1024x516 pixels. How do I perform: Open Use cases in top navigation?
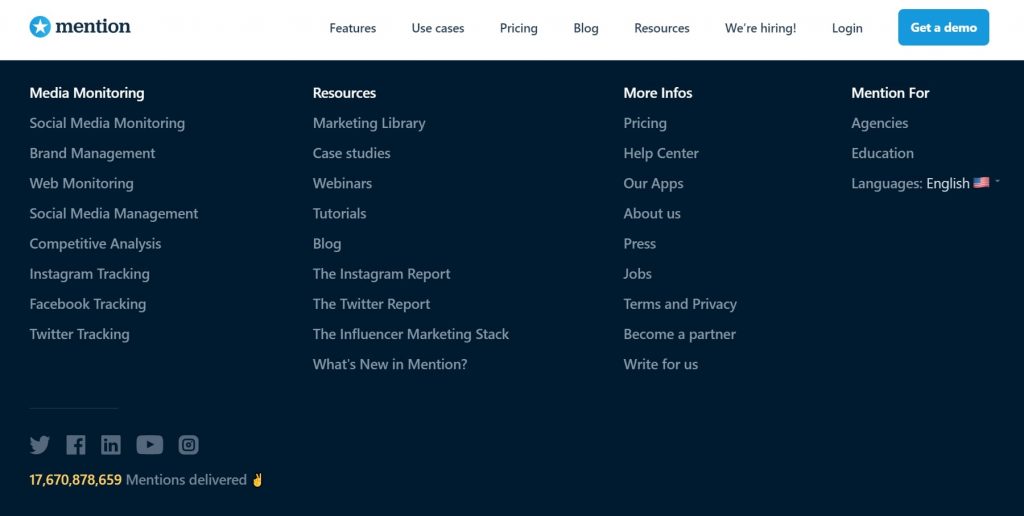438,28
